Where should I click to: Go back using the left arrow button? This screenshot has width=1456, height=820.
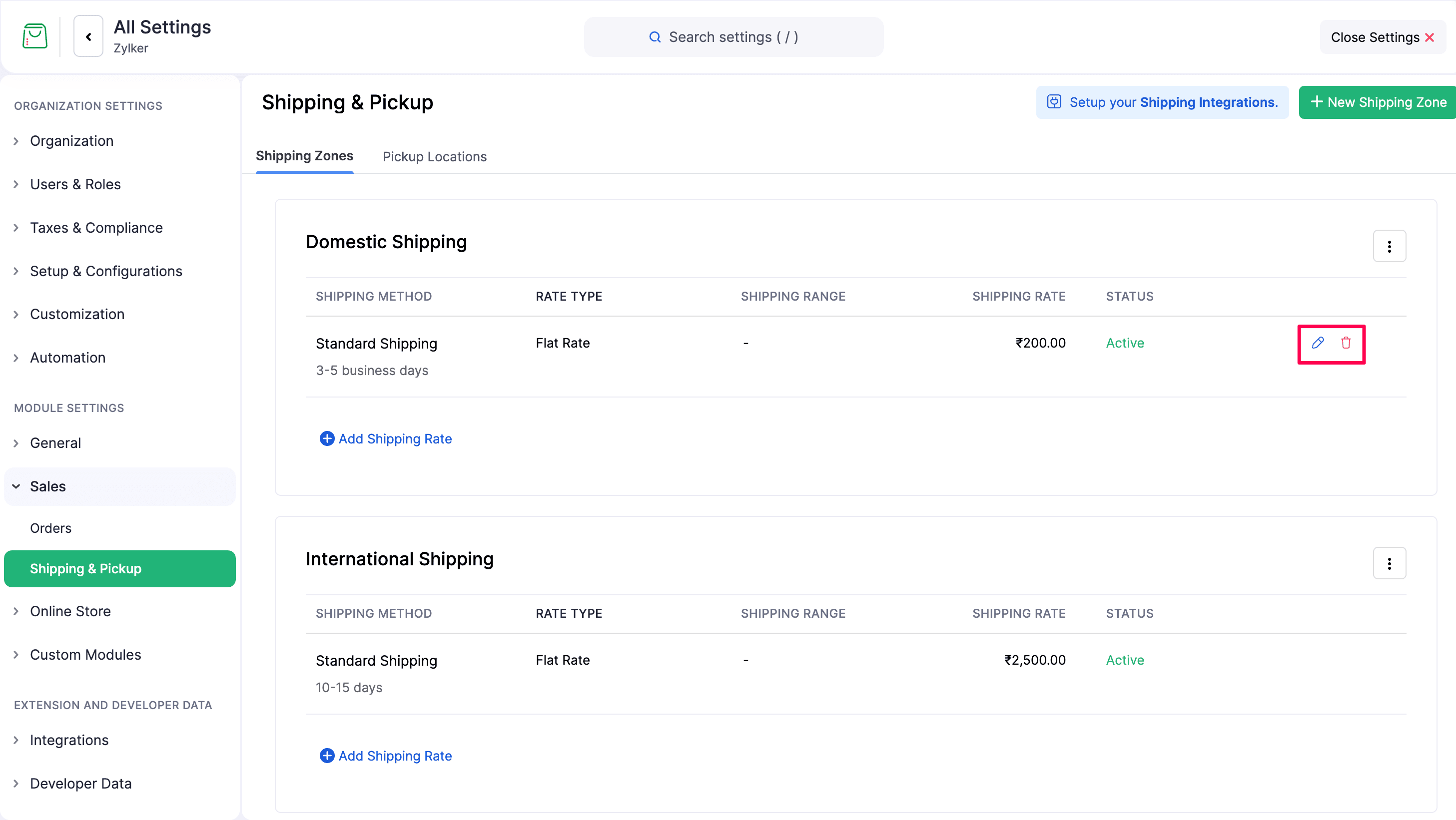[88, 36]
